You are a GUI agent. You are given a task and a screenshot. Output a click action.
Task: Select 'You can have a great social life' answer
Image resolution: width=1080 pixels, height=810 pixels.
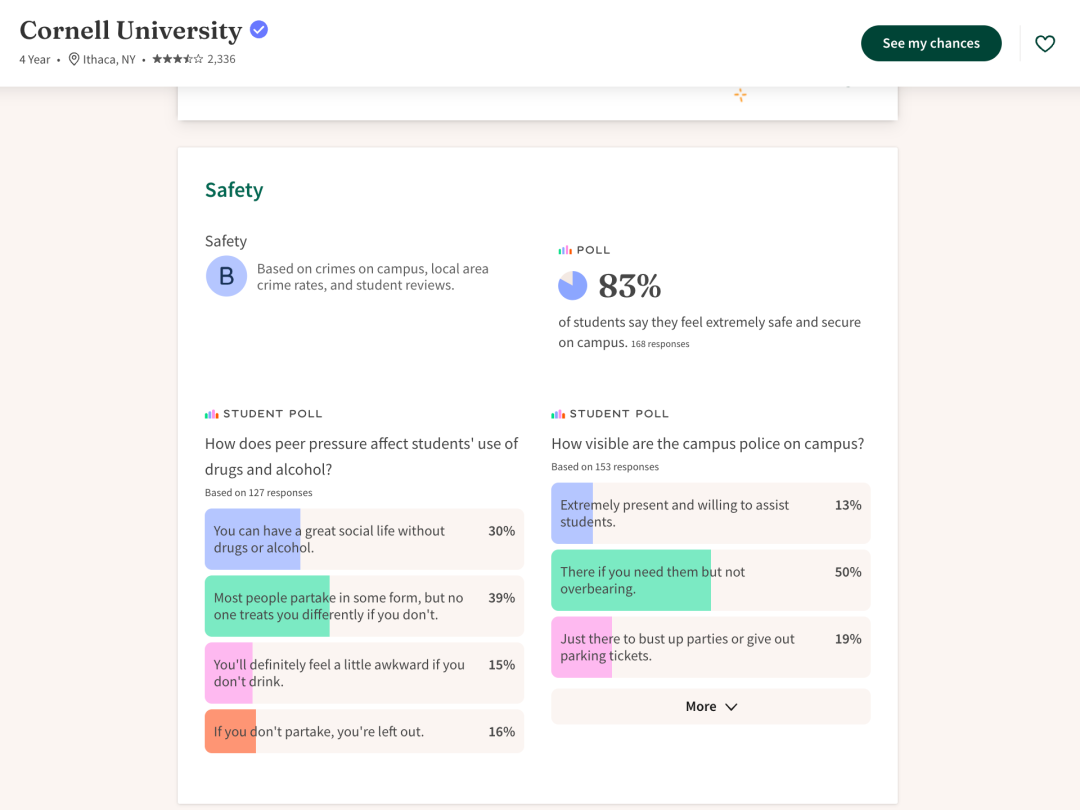pos(364,539)
